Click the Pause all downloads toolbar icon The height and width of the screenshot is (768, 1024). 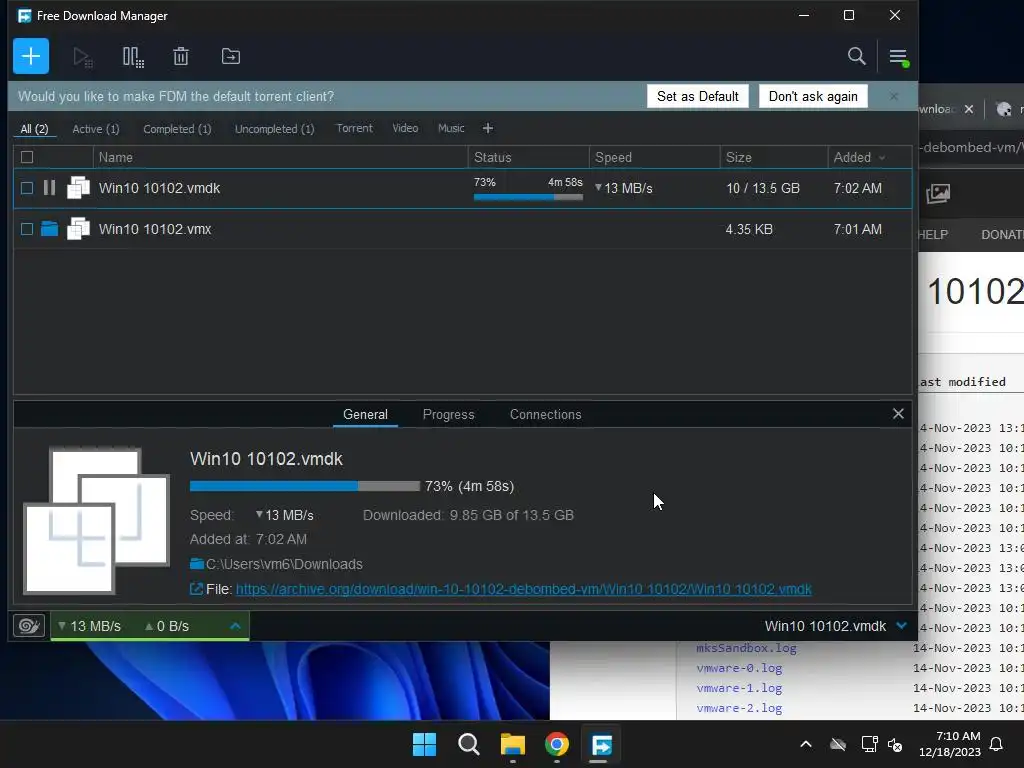pyautogui.click(x=133, y=57)
